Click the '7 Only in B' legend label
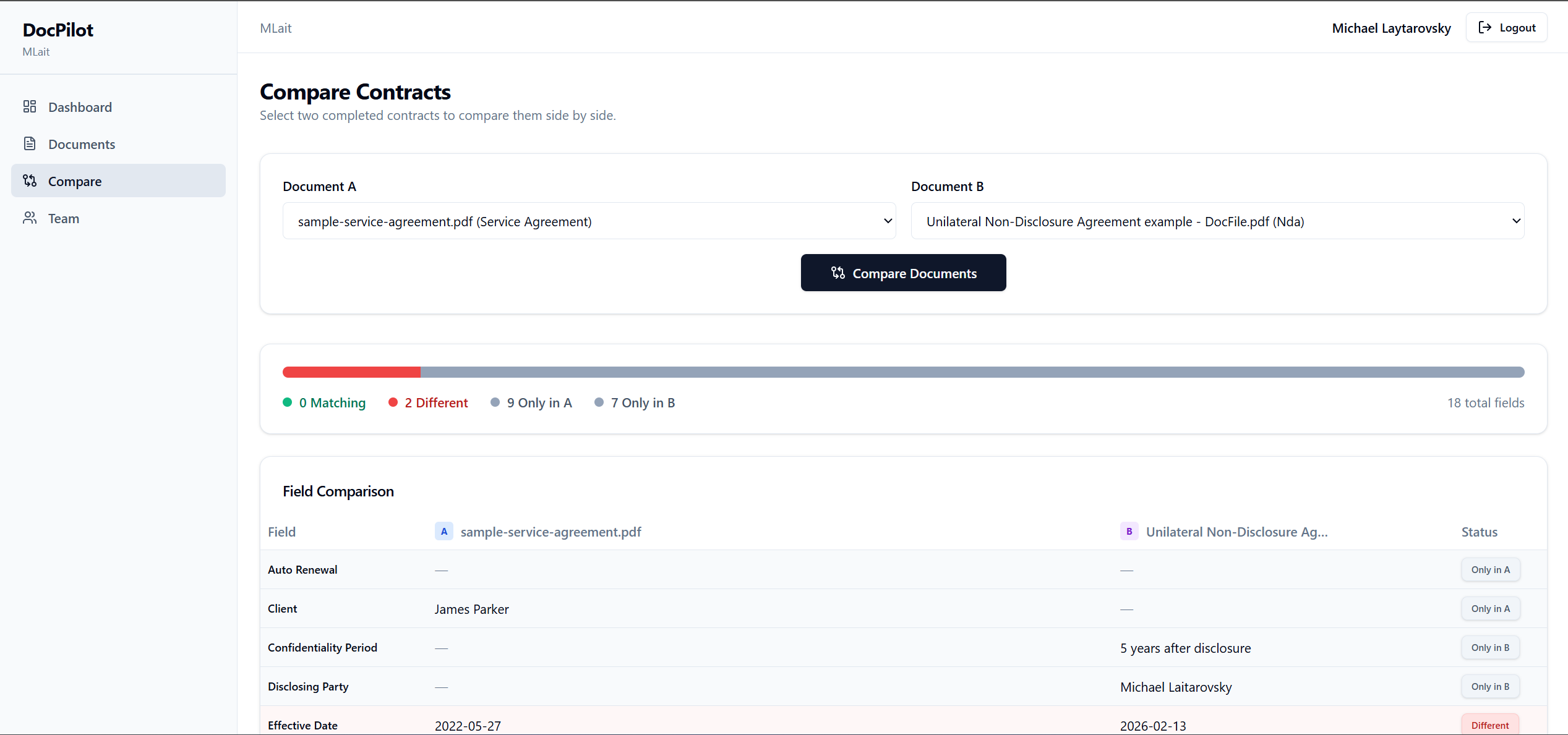Screen dimensions: 1568x735 [x=643, y=403]
